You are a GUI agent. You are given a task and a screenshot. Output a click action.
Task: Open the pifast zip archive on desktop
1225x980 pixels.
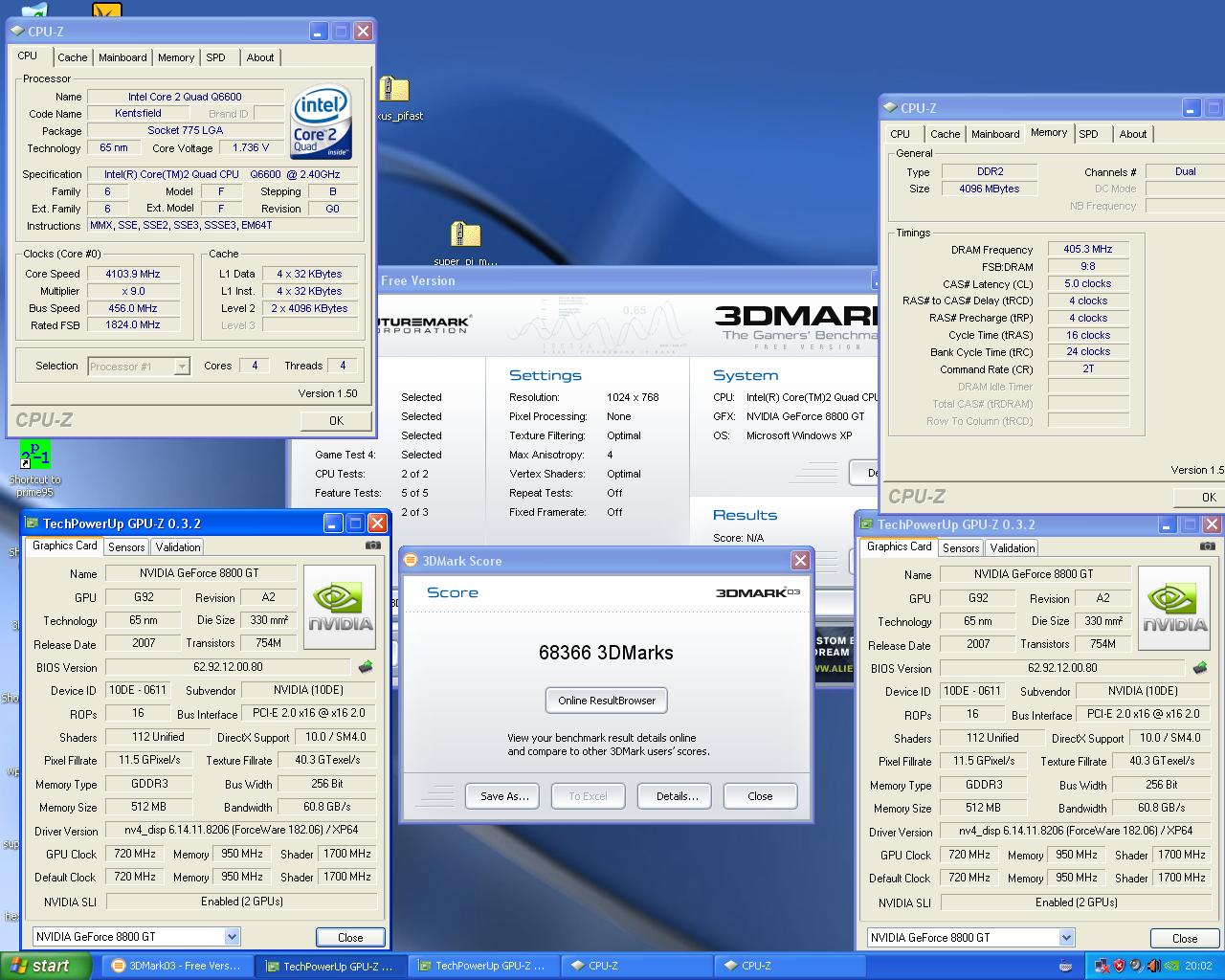pyautogui.click(x=393, y=99)
